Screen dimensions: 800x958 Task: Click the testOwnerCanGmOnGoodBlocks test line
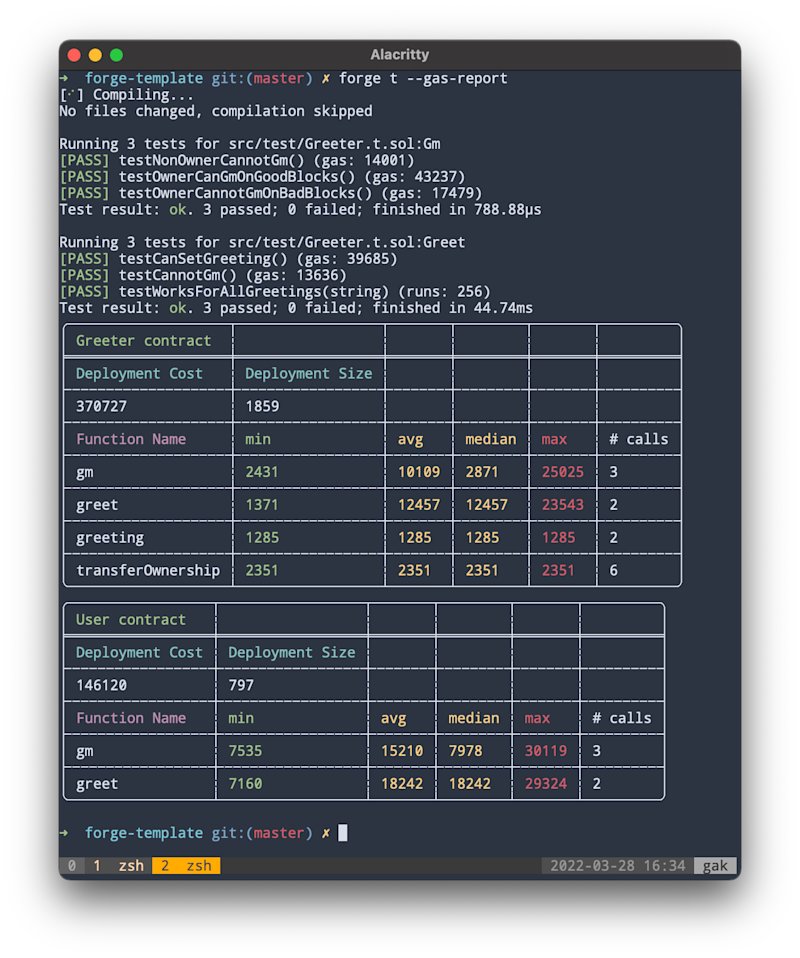pyautogui.click(x=262, y=177)
